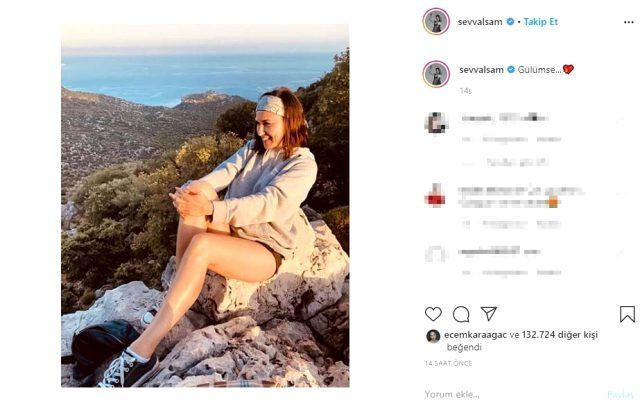The width and height of the screenshot is (640, 410).
Task: Share the post via paper plane icon
Action: pyautogui.click(x=489, y=314)
